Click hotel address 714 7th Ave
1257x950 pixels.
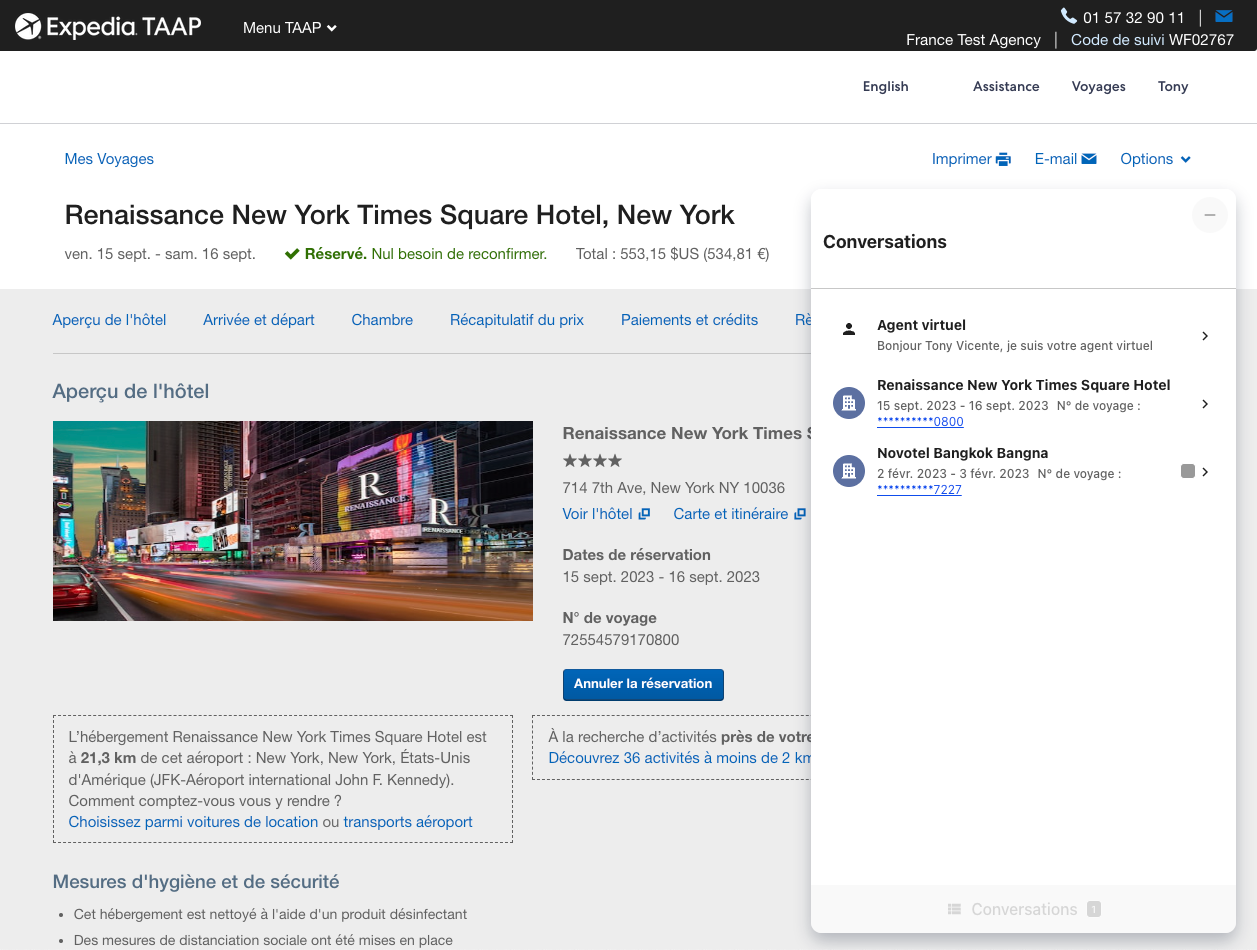coord(674,488)
